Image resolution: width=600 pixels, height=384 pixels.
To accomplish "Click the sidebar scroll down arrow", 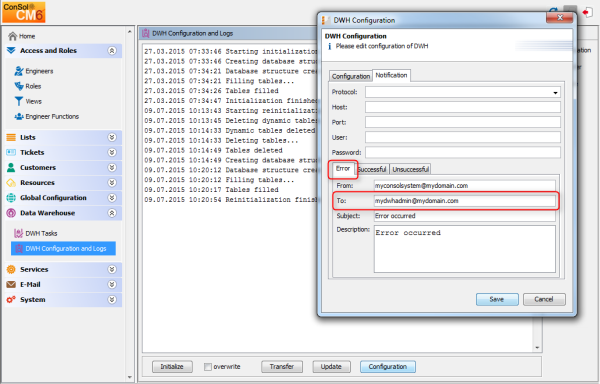I will pos(129,377).
